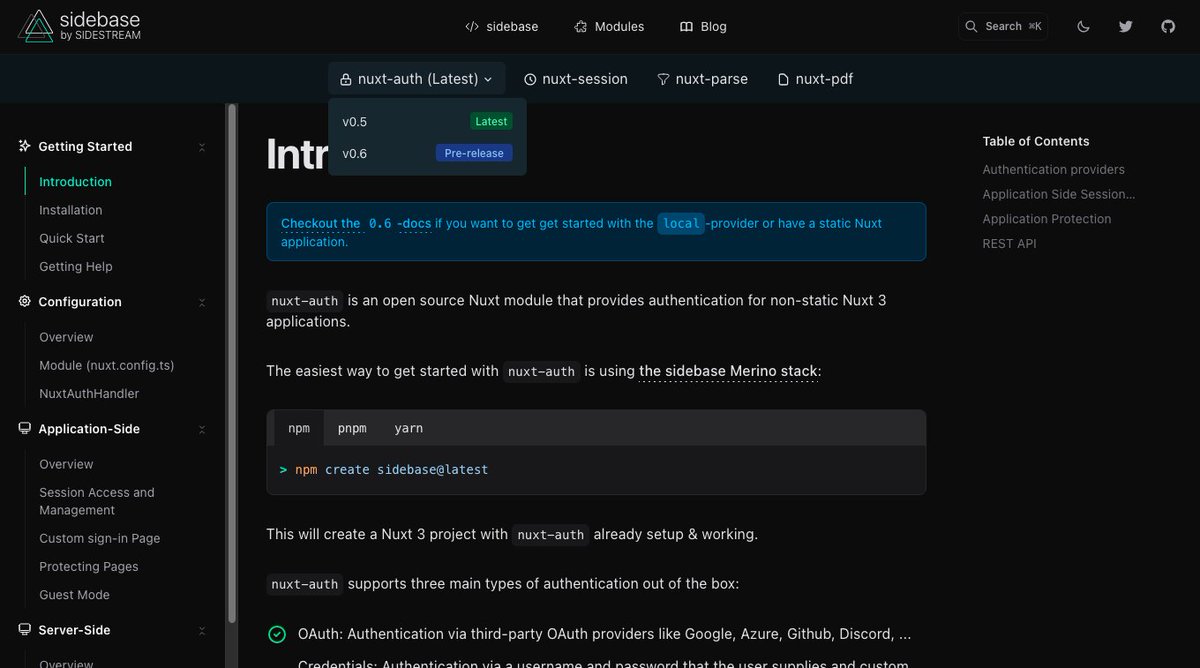The width and height of the screenshot is (1200, 668).
Task: Open the Getting Help sidebar page
Action: point(76,266)
